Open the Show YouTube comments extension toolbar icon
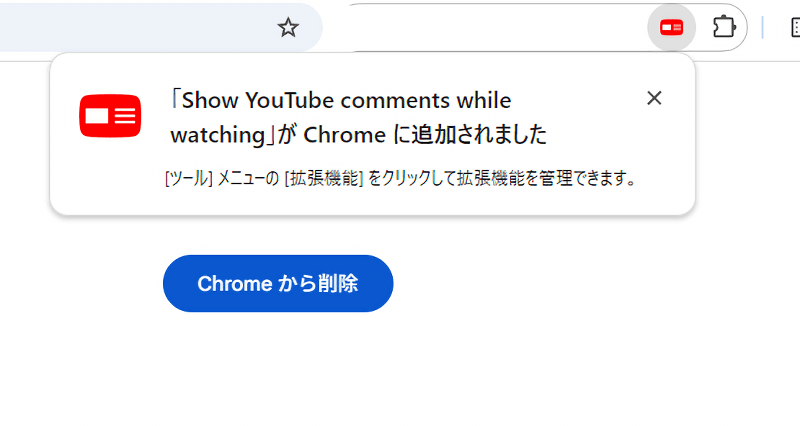This screenshot has width=800, height=426. (671, 28)
